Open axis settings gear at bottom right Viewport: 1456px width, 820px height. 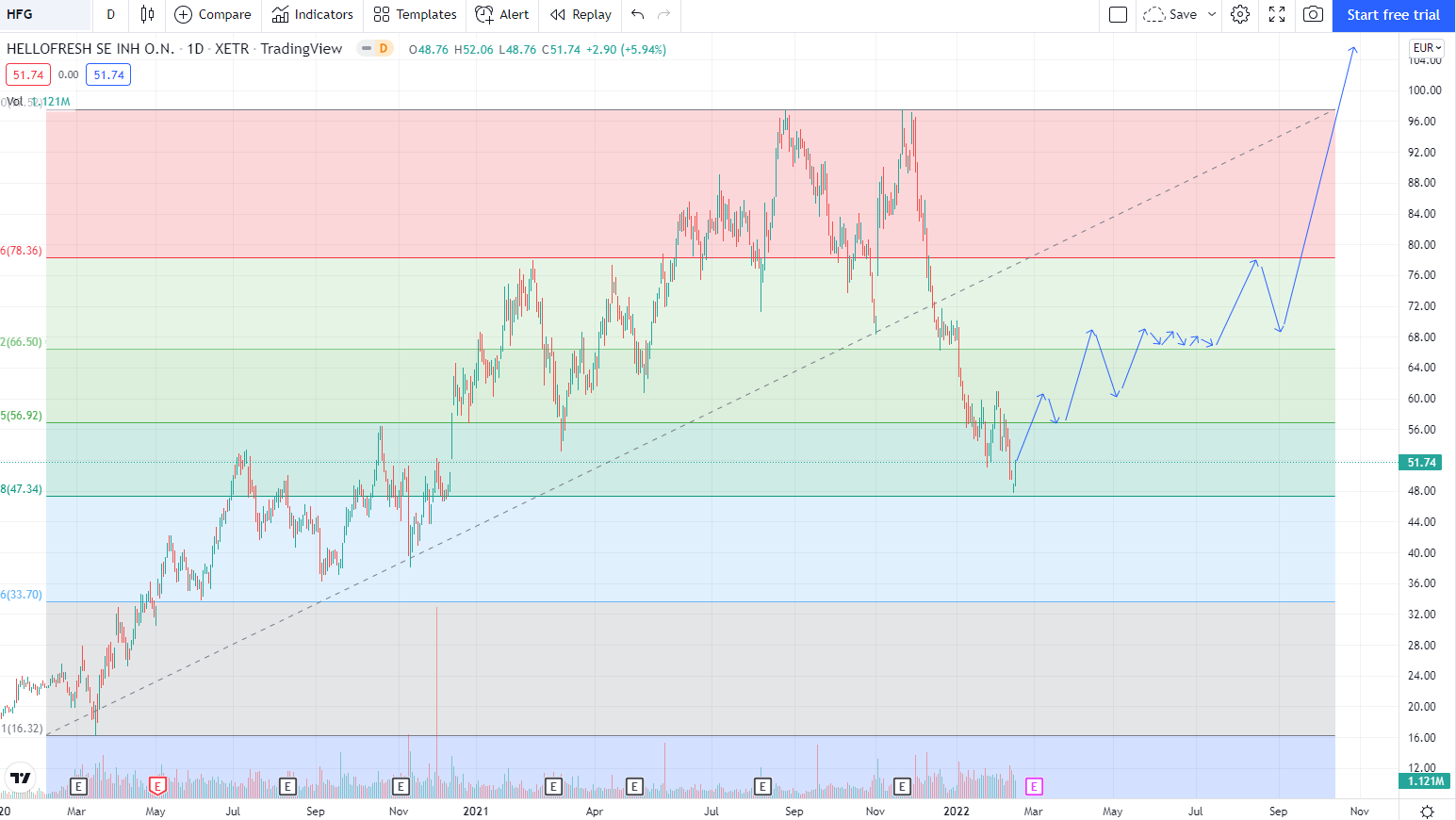(x=1427, y=812)
